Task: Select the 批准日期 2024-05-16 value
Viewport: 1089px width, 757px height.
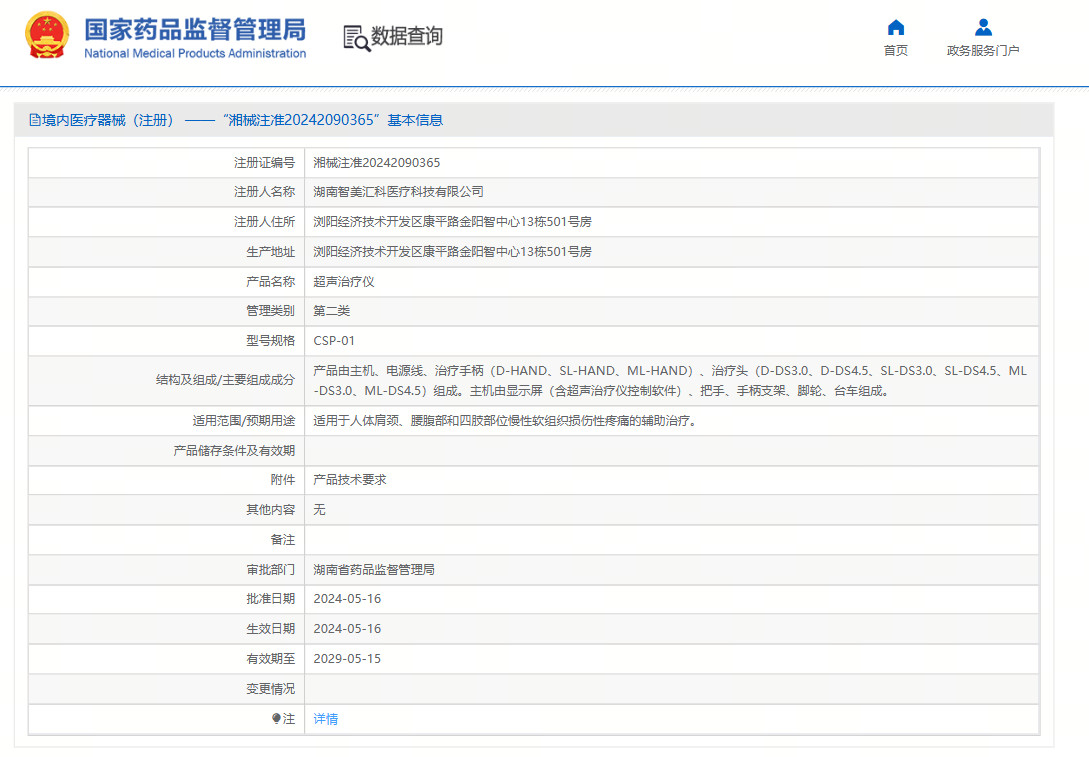Action: pyautogui.click(x=351, y=598)
